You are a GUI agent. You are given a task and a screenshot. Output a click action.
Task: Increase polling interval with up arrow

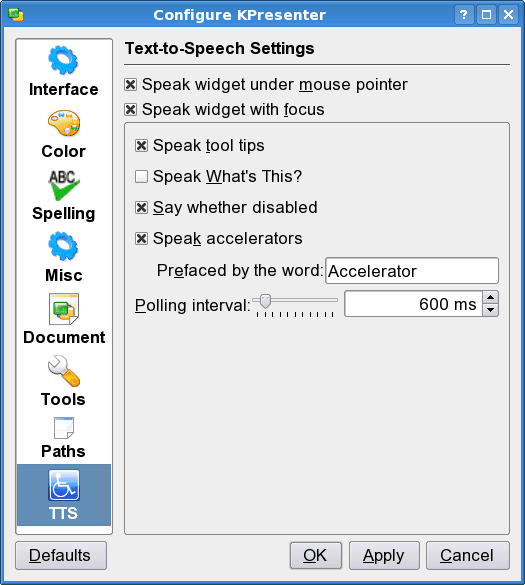pos(490,297)
